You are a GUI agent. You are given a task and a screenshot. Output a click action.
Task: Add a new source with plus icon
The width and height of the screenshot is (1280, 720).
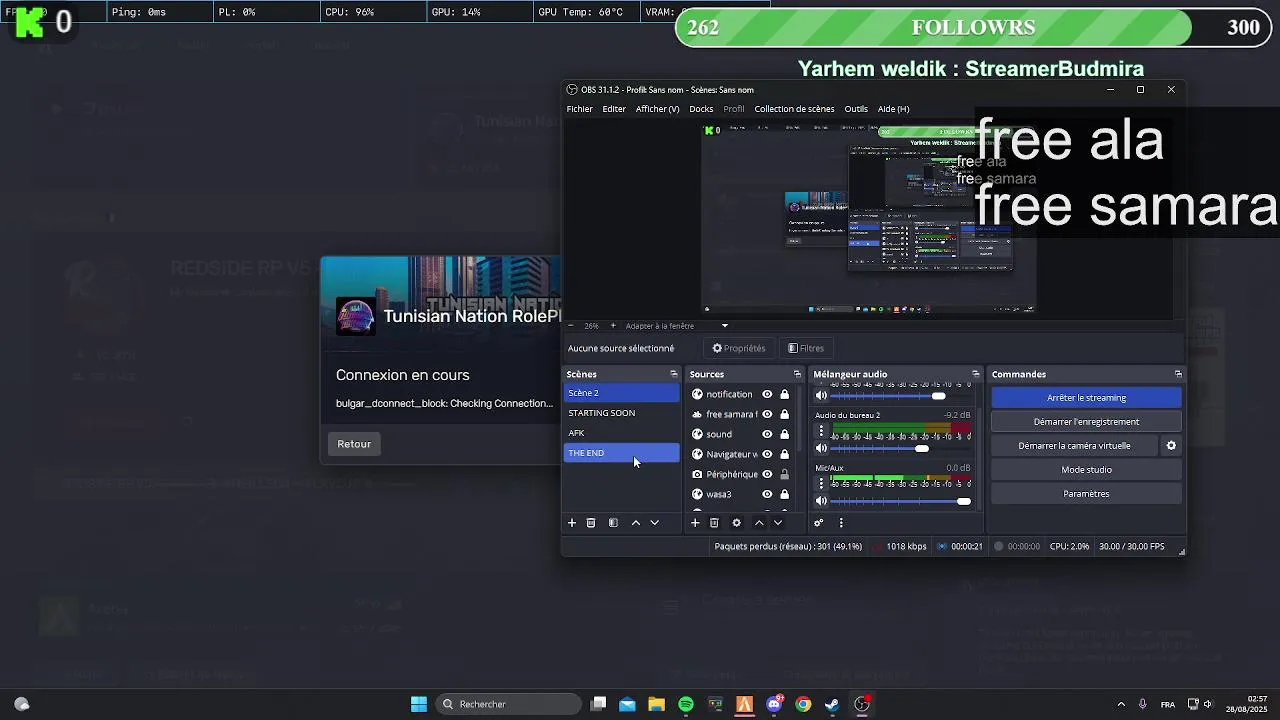pos(695,523)
